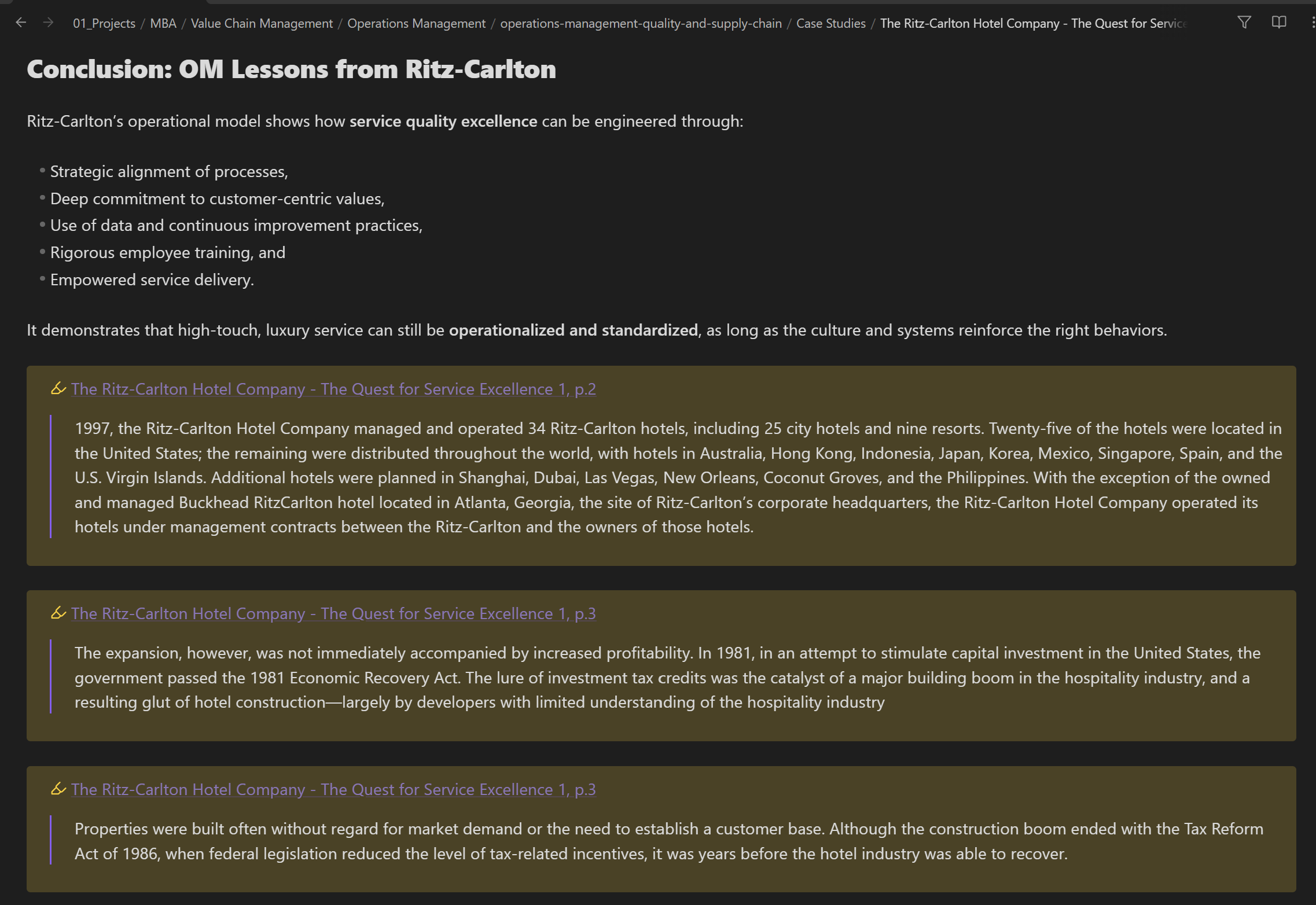Click highlighter icon beside the p.2 citation
1316x905 pixels.
click(58, 388)
